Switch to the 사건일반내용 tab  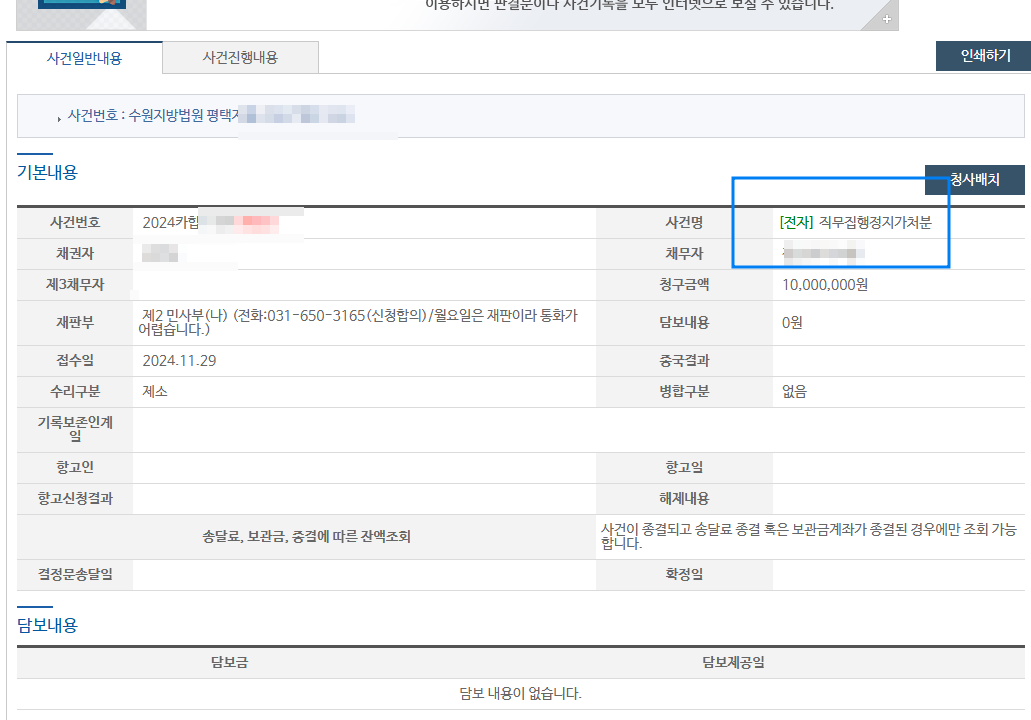pyautogui.click(x=84, y=58)
